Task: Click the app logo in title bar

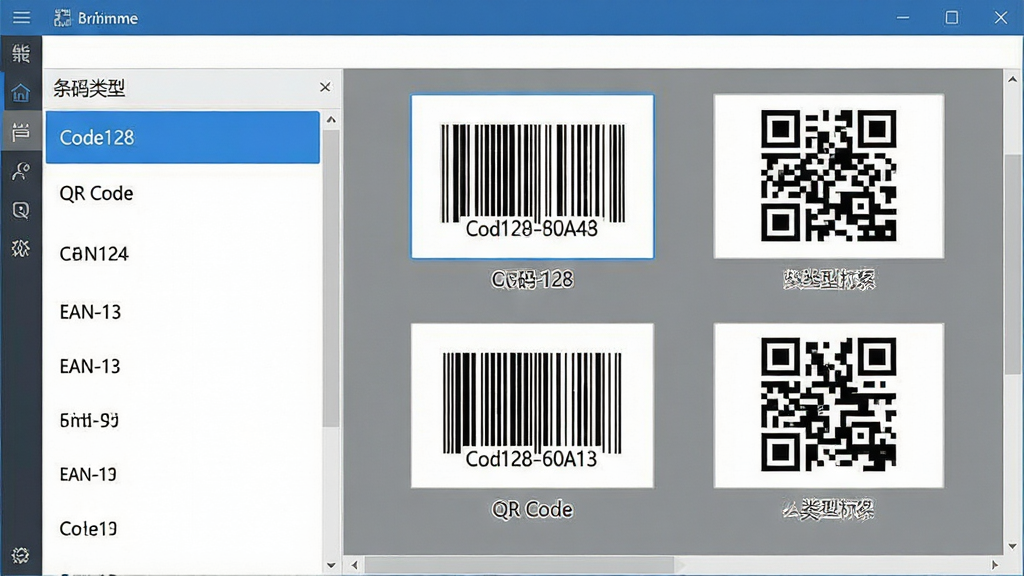Action: click(63, 18)
